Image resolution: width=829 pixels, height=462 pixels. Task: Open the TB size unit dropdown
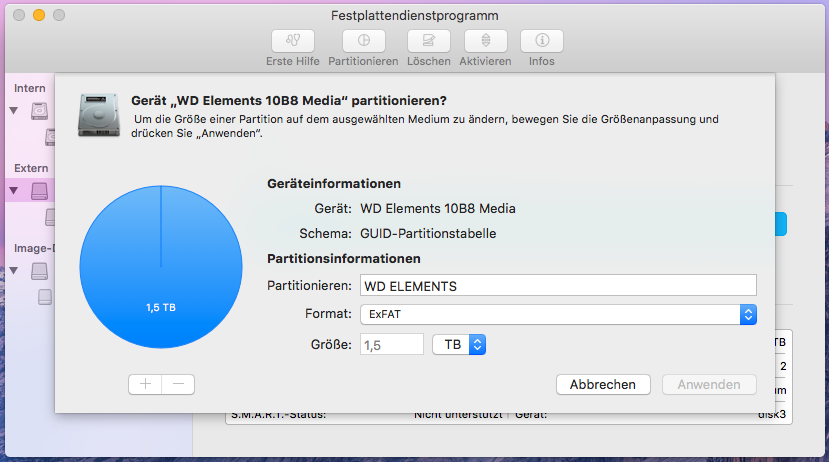459,345
